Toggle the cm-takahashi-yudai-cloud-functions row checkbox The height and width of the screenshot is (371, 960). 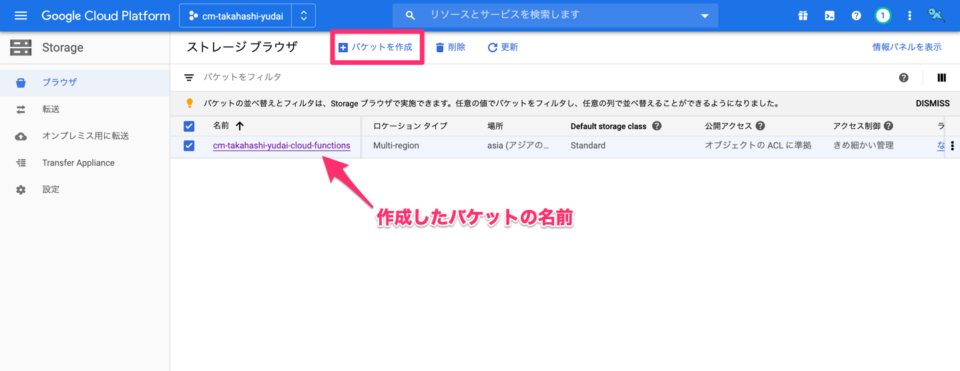(x=189, y=146)
